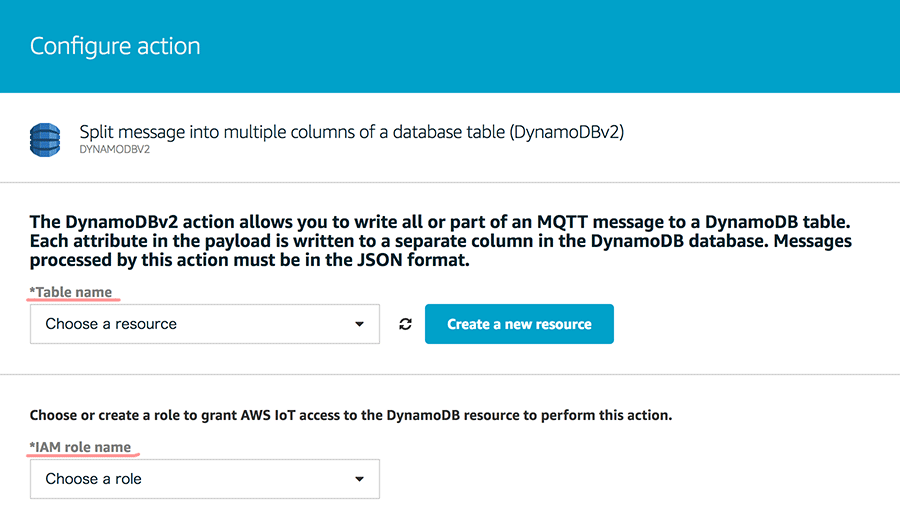This screenshot has width=900, height=520.
Task: Click the *Table name label
Action: pos(71,292)
